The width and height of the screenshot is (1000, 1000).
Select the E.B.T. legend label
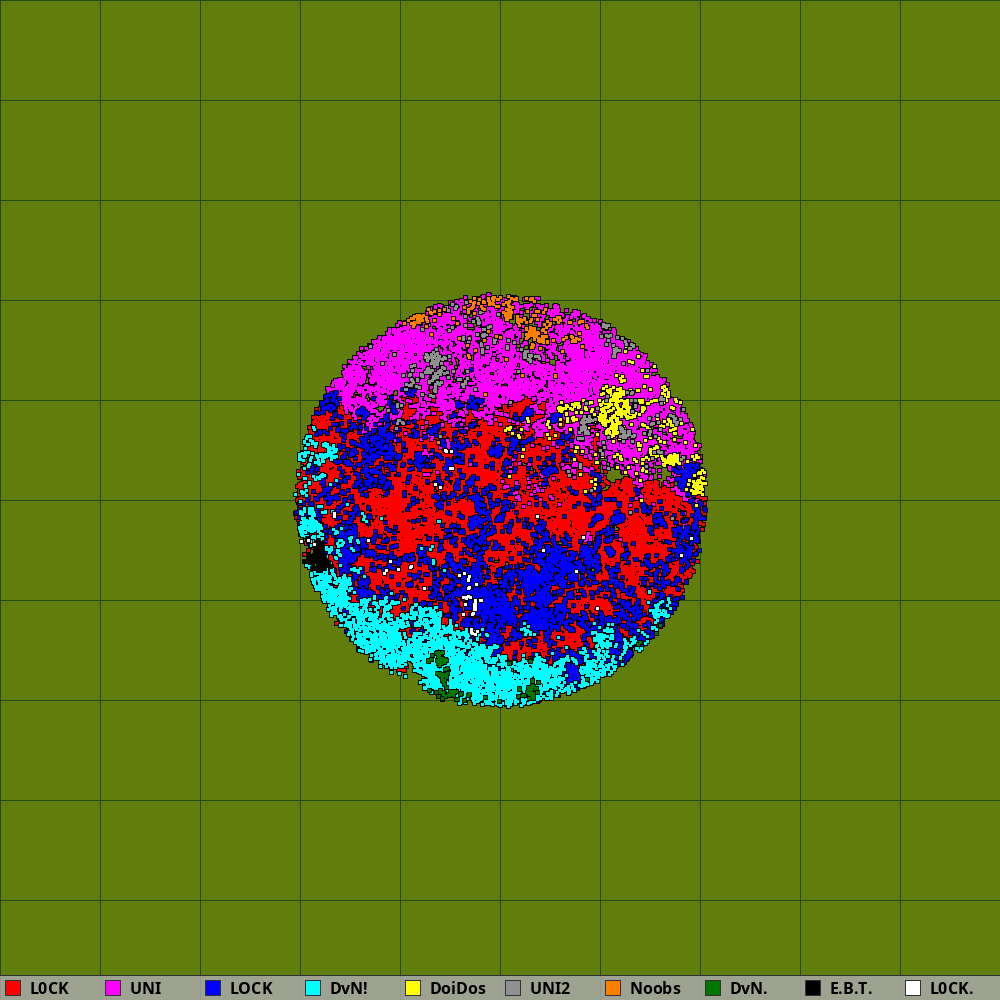point(851,988)
